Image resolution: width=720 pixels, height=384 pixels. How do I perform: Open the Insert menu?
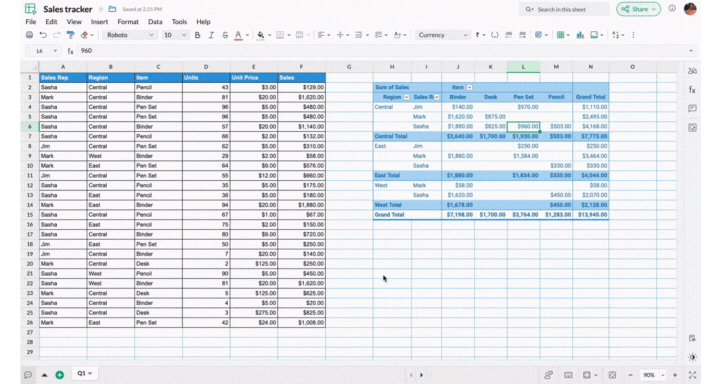pos(99,22)
